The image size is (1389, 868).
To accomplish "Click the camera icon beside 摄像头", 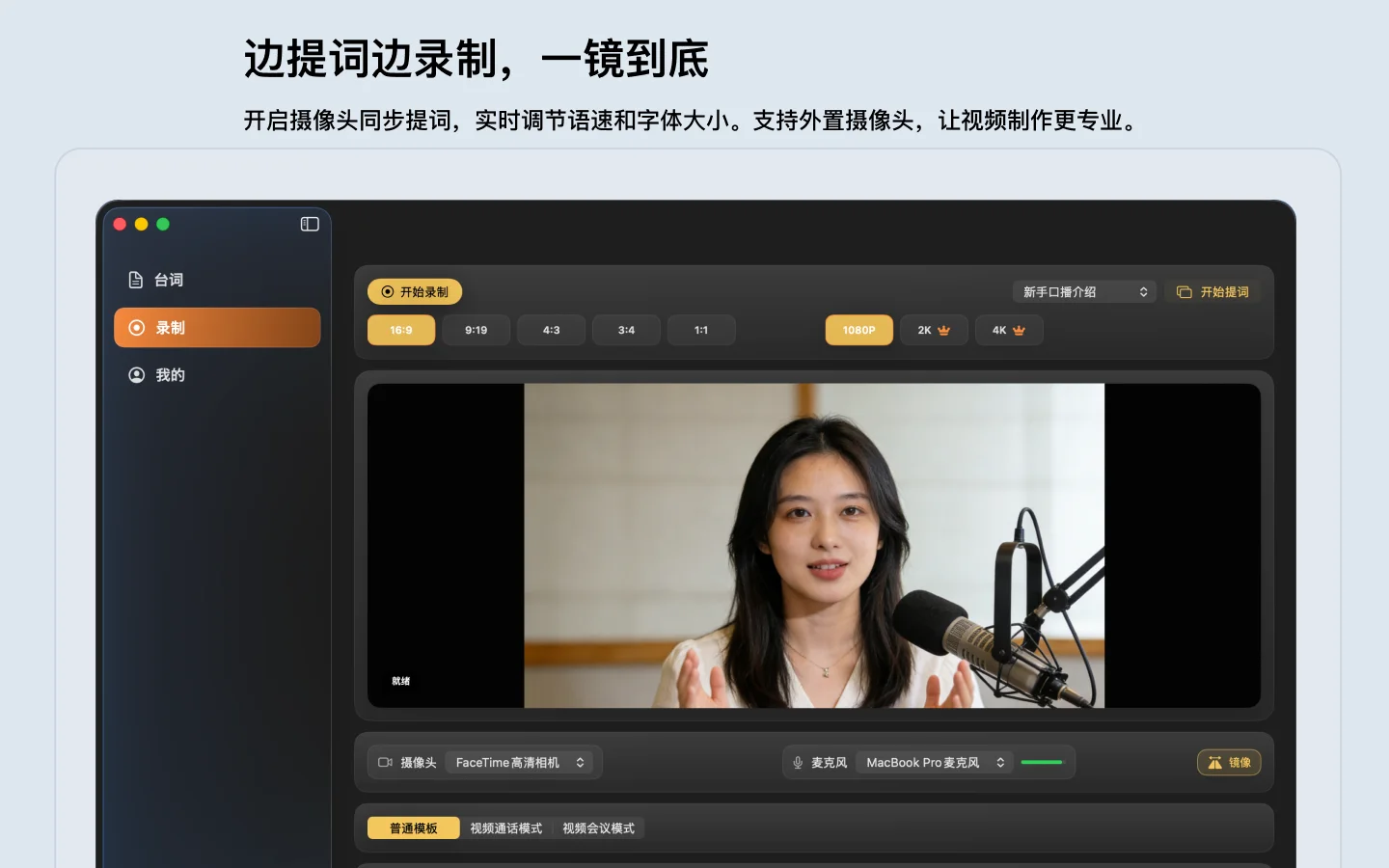I will pos(385,763).
